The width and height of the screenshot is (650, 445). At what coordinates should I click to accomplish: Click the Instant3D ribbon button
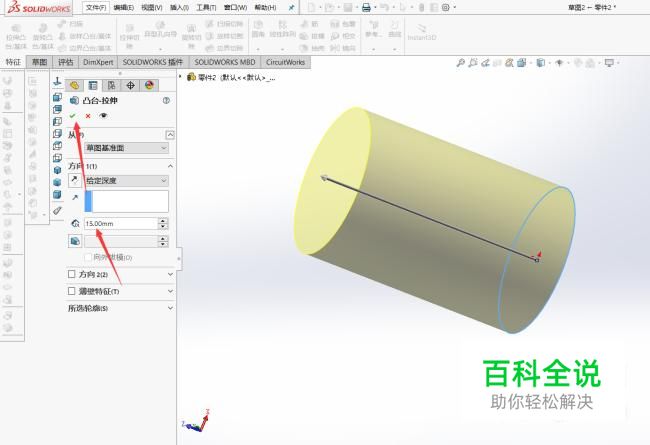pyautogui.click(x=422, y=32)
